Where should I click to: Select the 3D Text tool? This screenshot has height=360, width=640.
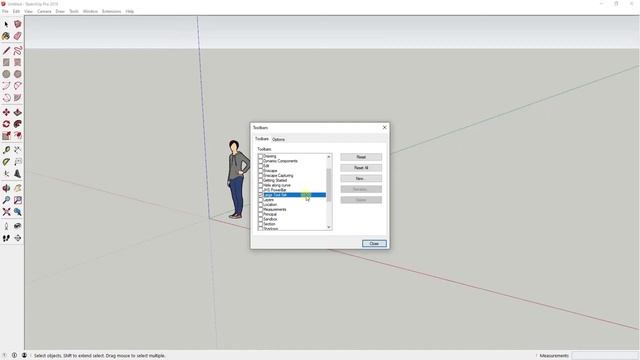click(18, 174)
